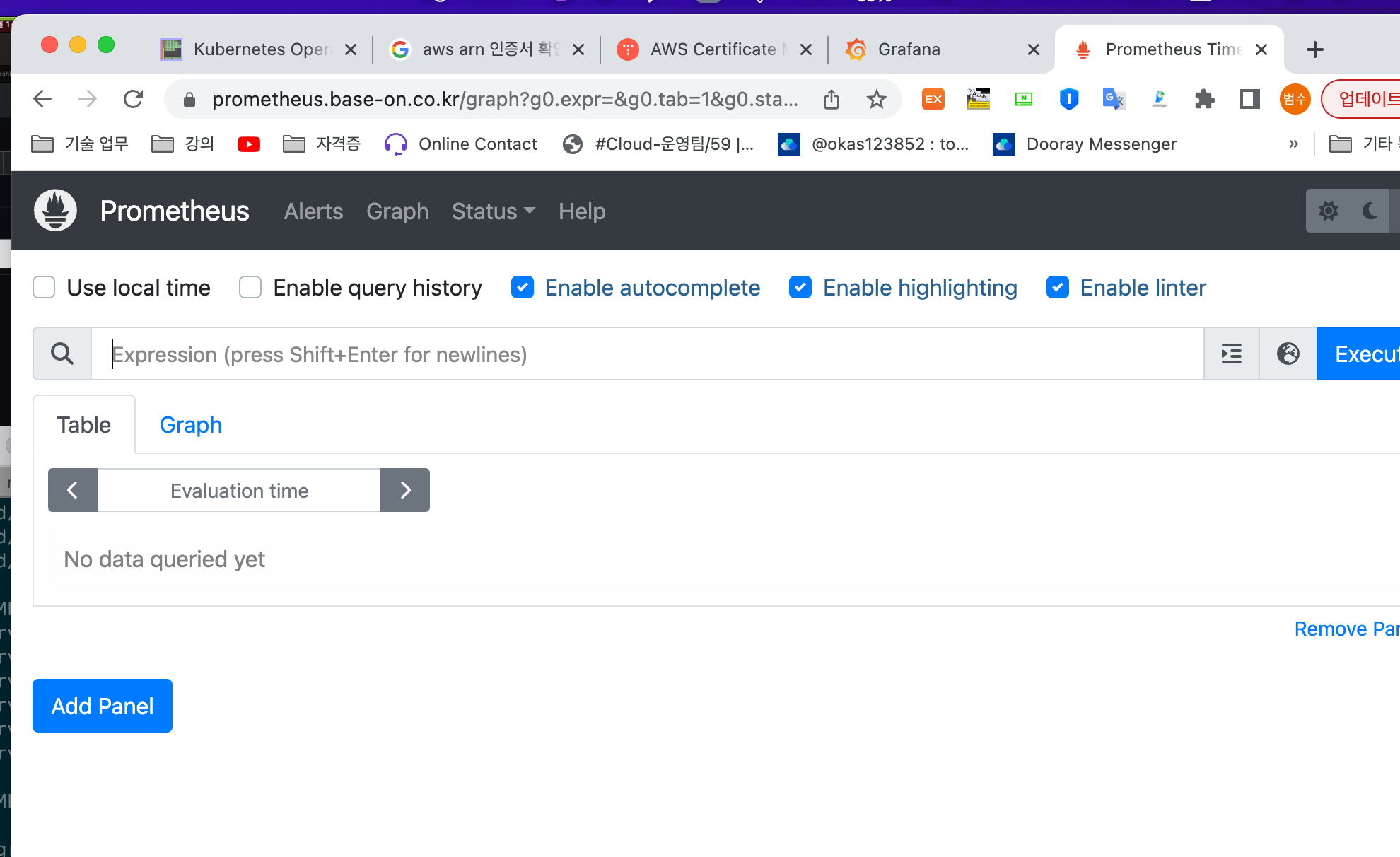This screenshot has width=1400, height=857.
Task: Open Alerts in the navbar
Action: 313,211
